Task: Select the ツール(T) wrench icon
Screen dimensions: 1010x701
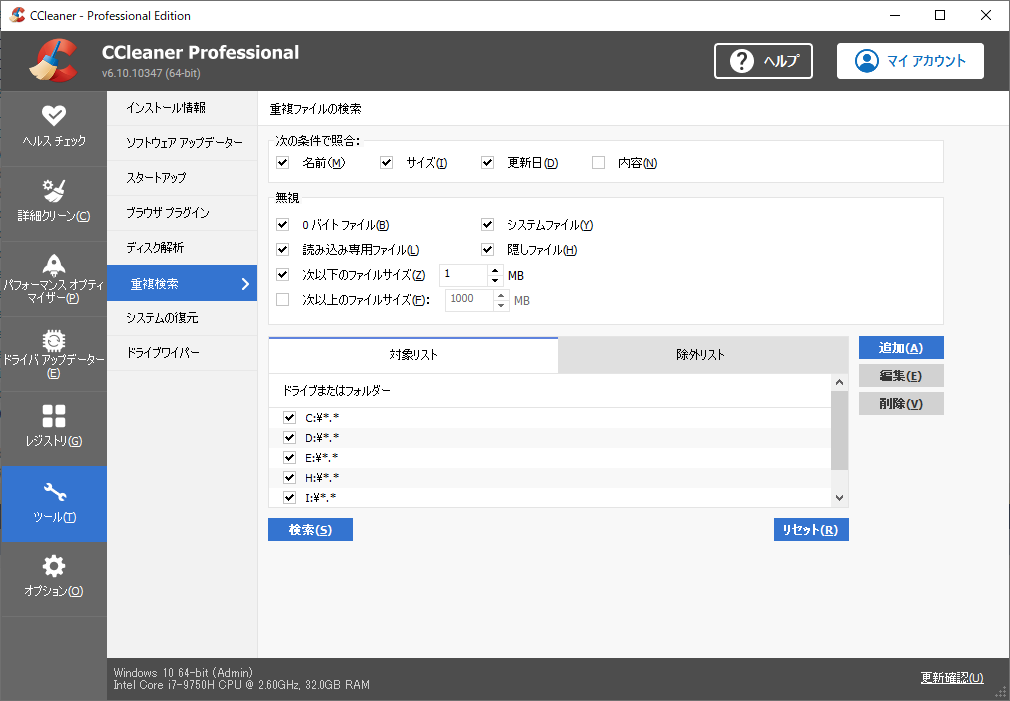Action: coord(54,492)
